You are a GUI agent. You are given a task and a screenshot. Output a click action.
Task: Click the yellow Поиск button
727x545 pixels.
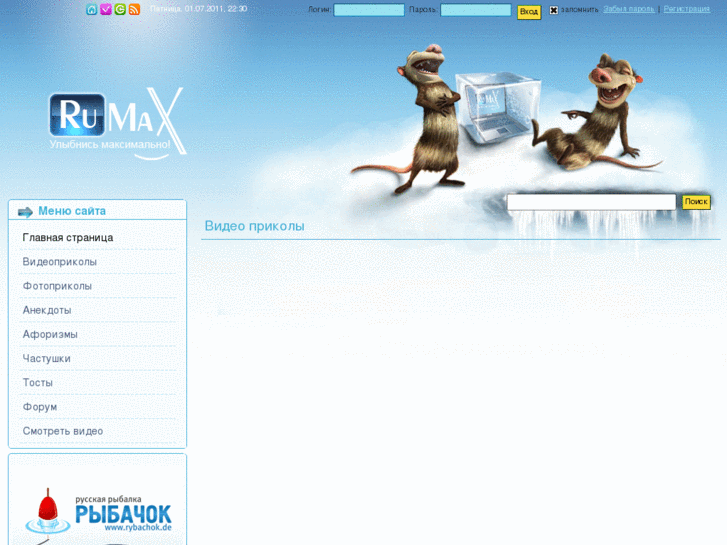696,202
